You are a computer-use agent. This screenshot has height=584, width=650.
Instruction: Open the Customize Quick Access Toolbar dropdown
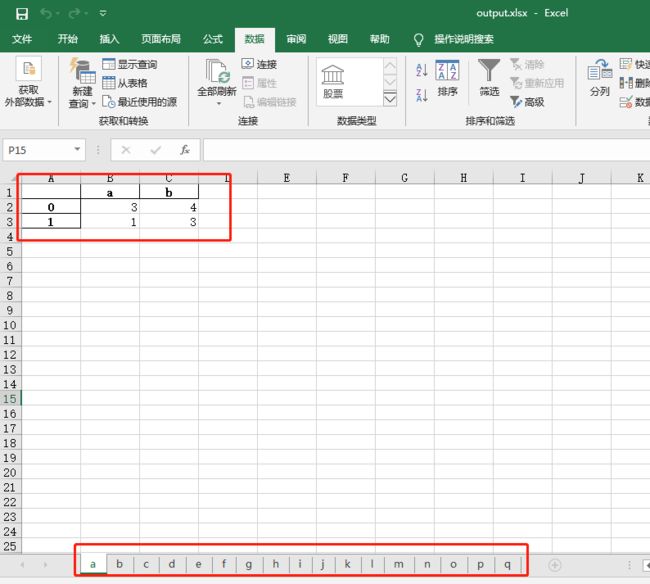click(x=103, y=14)
